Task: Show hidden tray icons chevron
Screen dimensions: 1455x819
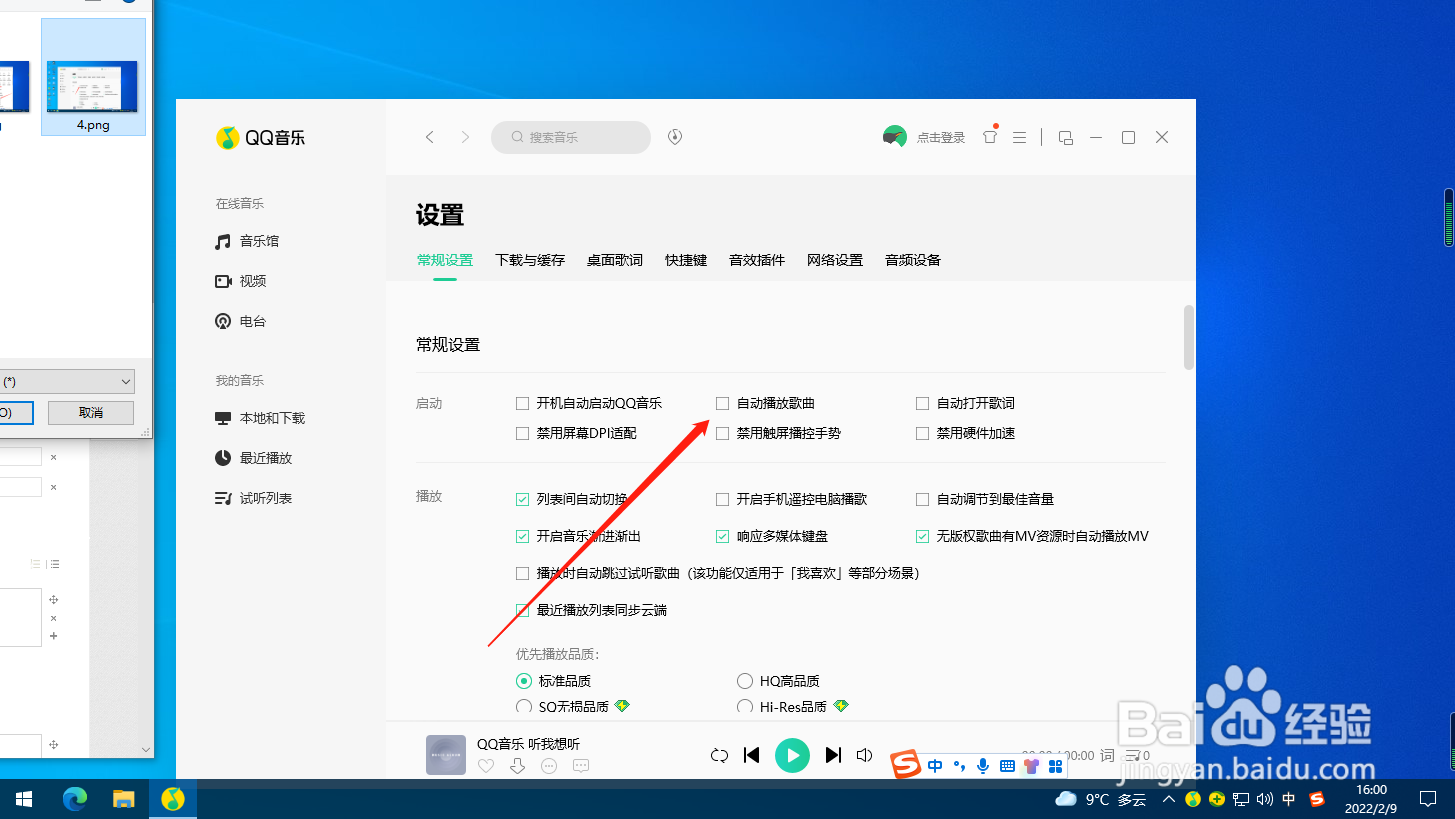Action: click(1168, 799)
